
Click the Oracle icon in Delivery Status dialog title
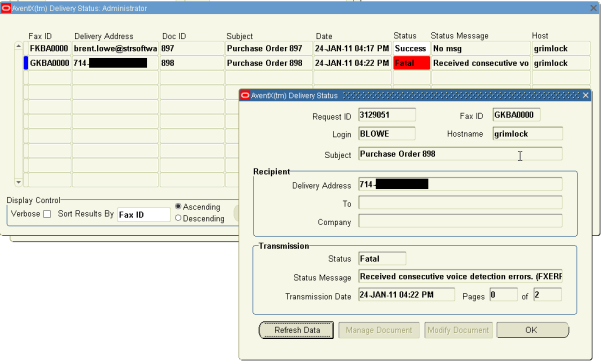pyautogui.click(x=245, y=95)
